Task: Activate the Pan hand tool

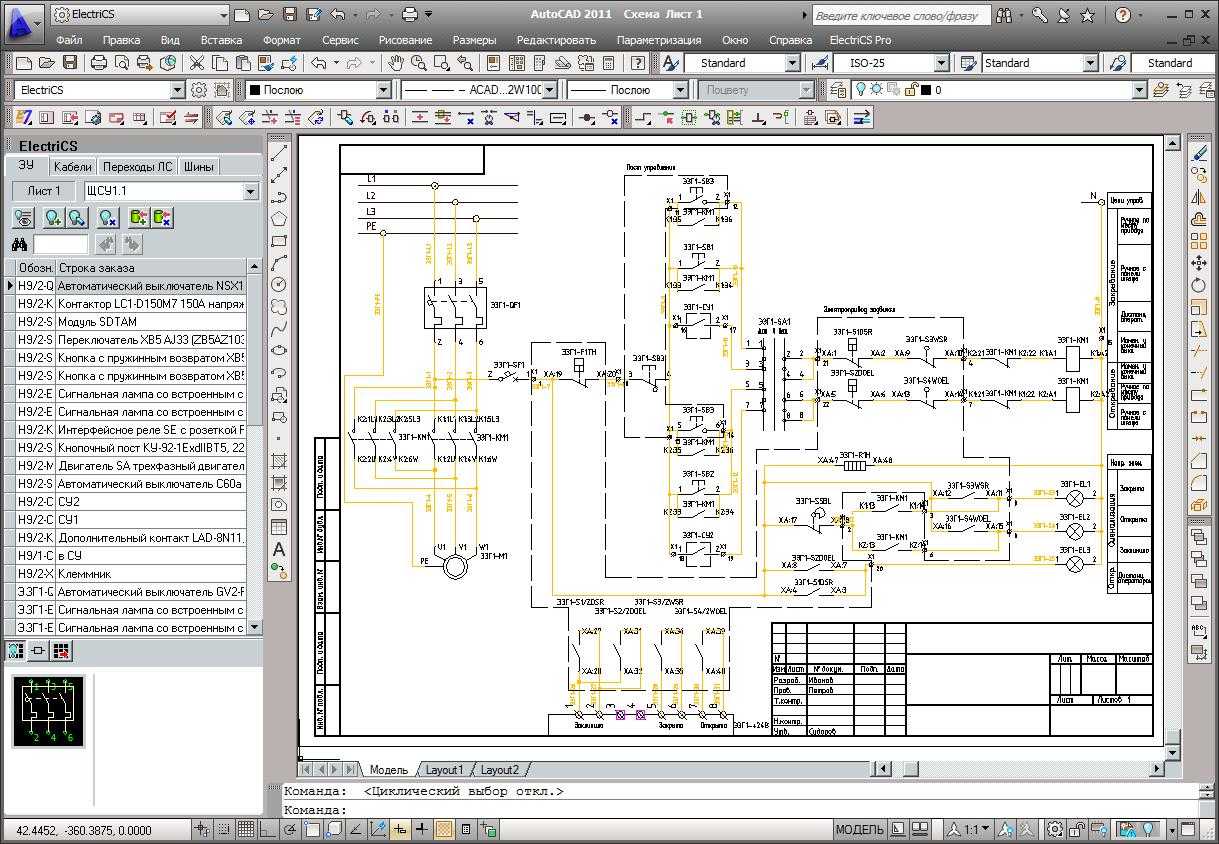Action: [x=396, y=63]
